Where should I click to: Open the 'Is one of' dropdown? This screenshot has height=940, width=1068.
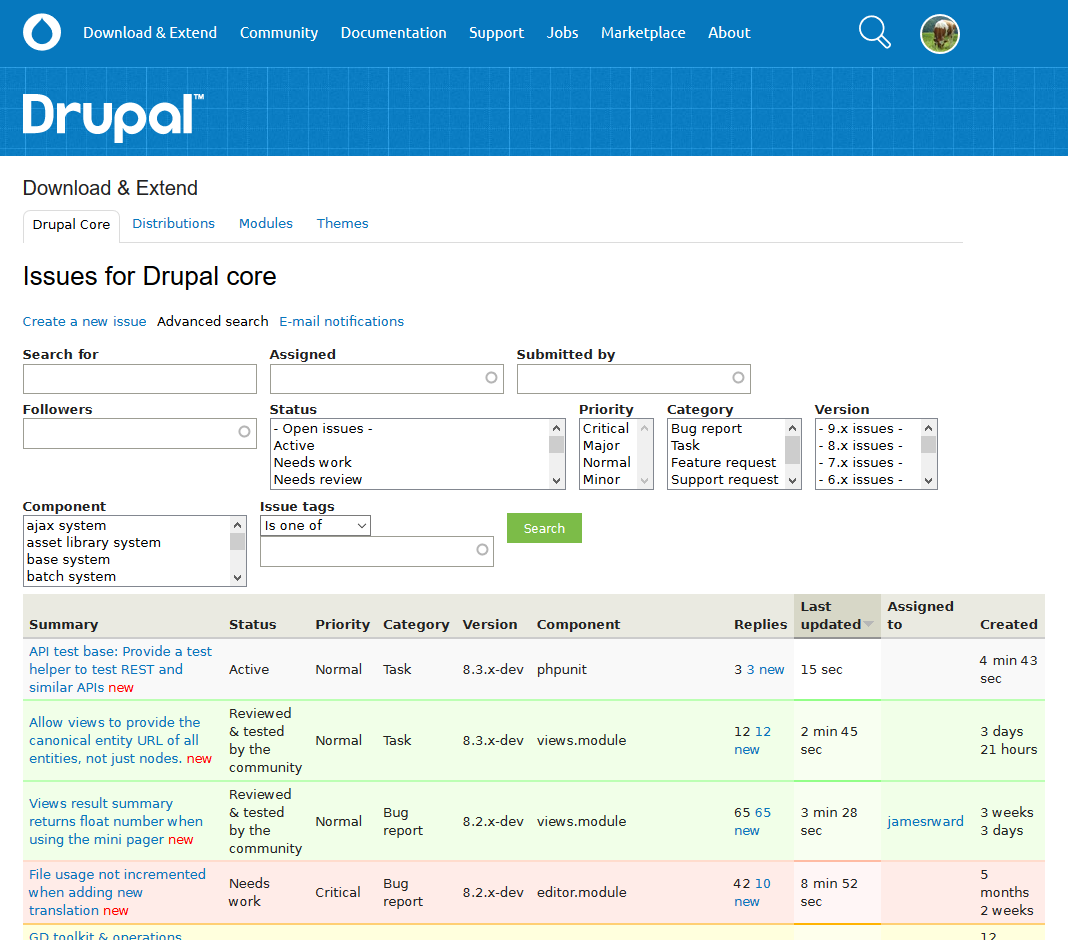(315, 525)
